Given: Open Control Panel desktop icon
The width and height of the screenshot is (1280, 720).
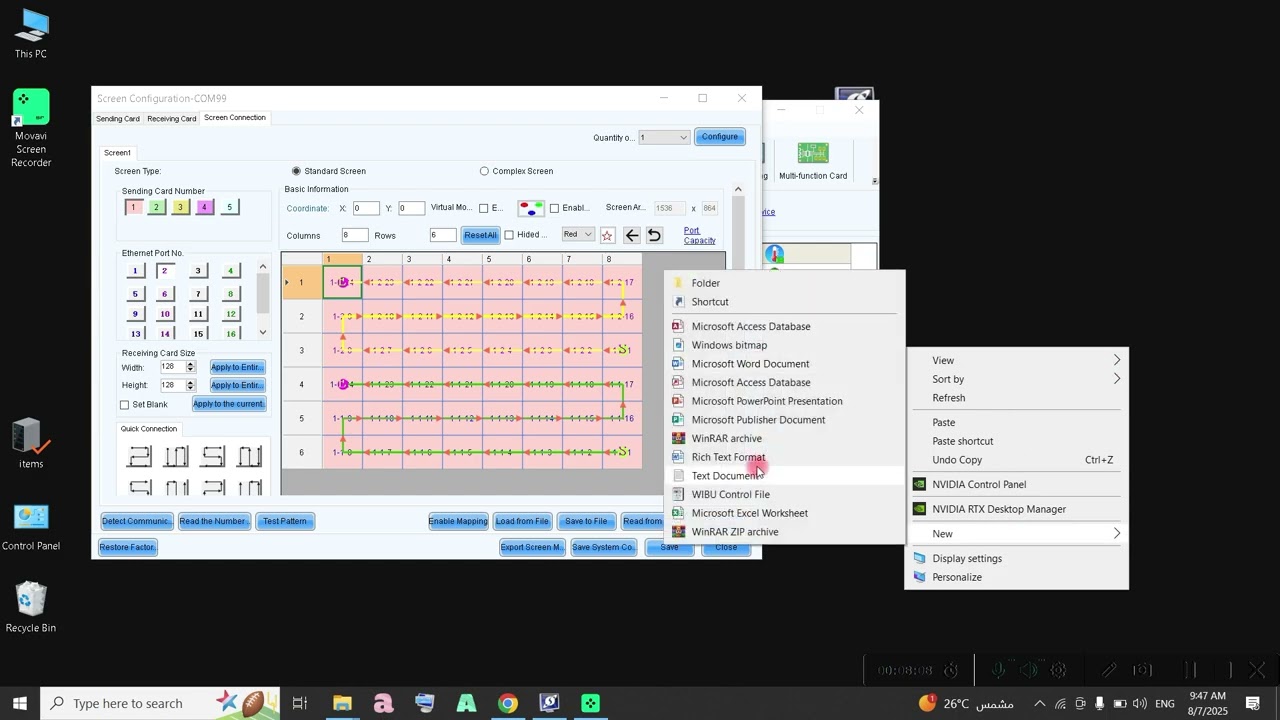Looking at the screenshot, I should point(31,527).
